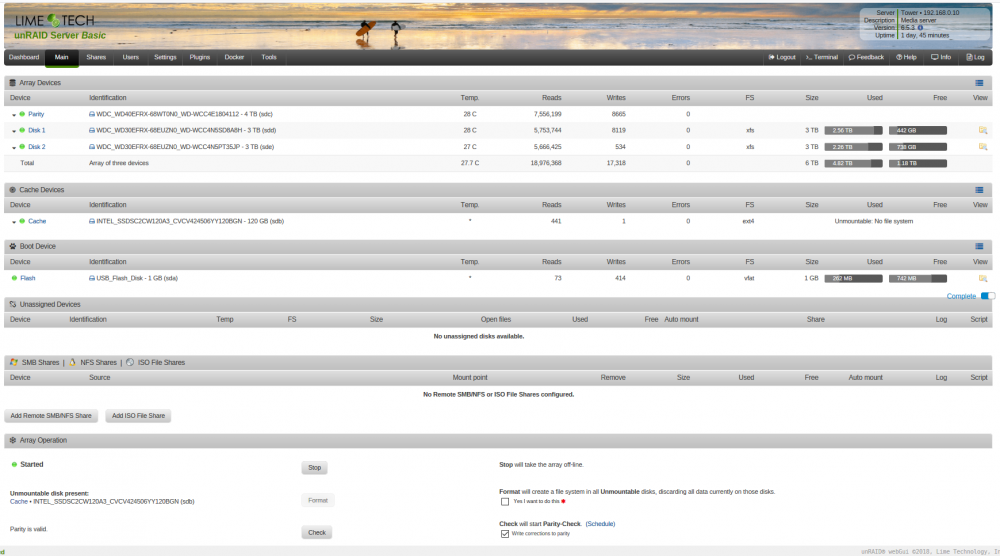Viewport: 1000px width, 556px height.
Task: Click Logout in the top bar
Action: pyautogui.click(x=782, y=57)
